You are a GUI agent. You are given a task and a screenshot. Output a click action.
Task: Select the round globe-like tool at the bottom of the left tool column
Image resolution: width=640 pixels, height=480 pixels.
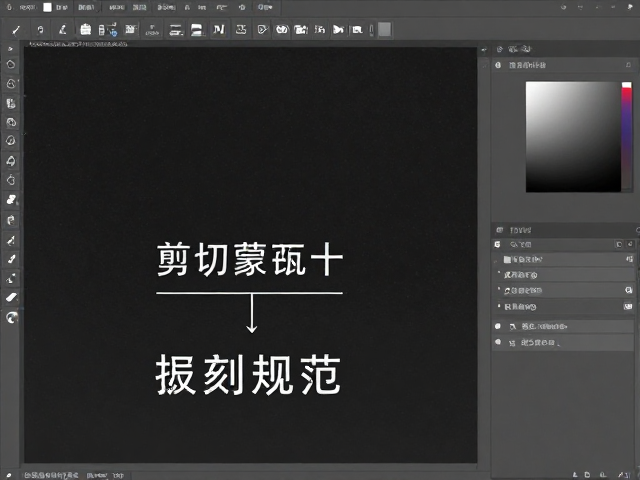tap(12, 317)
